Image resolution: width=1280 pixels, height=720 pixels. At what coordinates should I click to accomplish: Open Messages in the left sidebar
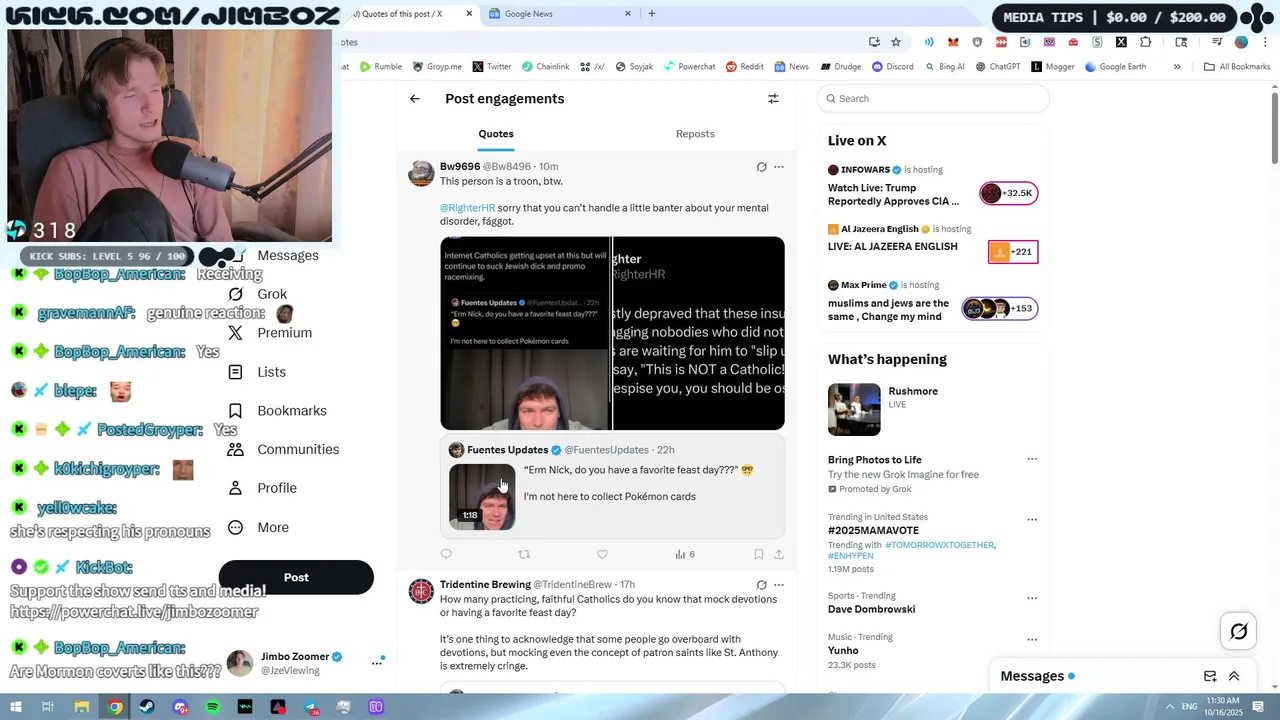[288, 255]
